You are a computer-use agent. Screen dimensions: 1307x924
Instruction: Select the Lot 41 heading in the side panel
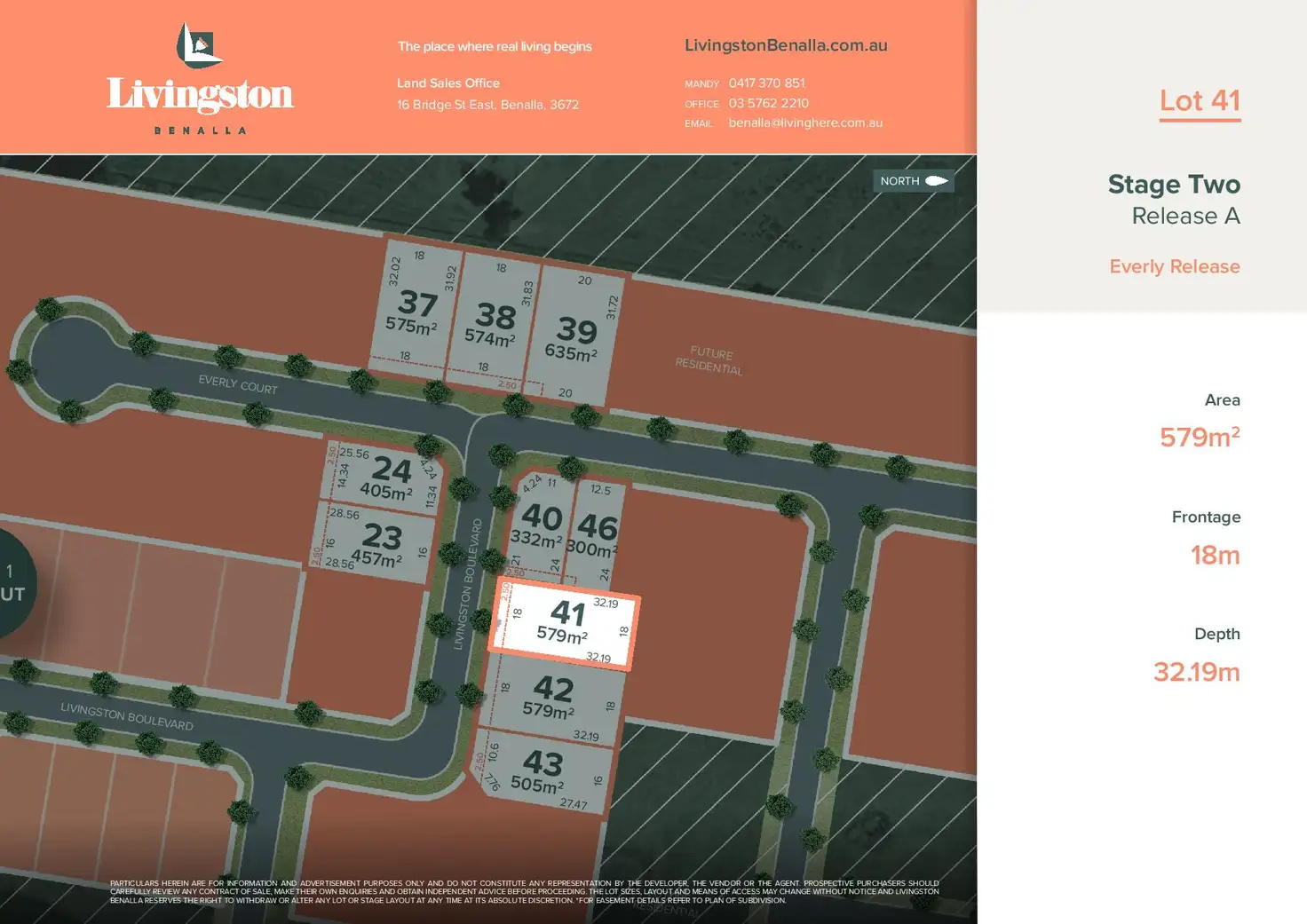click(x=1199, y=101)
